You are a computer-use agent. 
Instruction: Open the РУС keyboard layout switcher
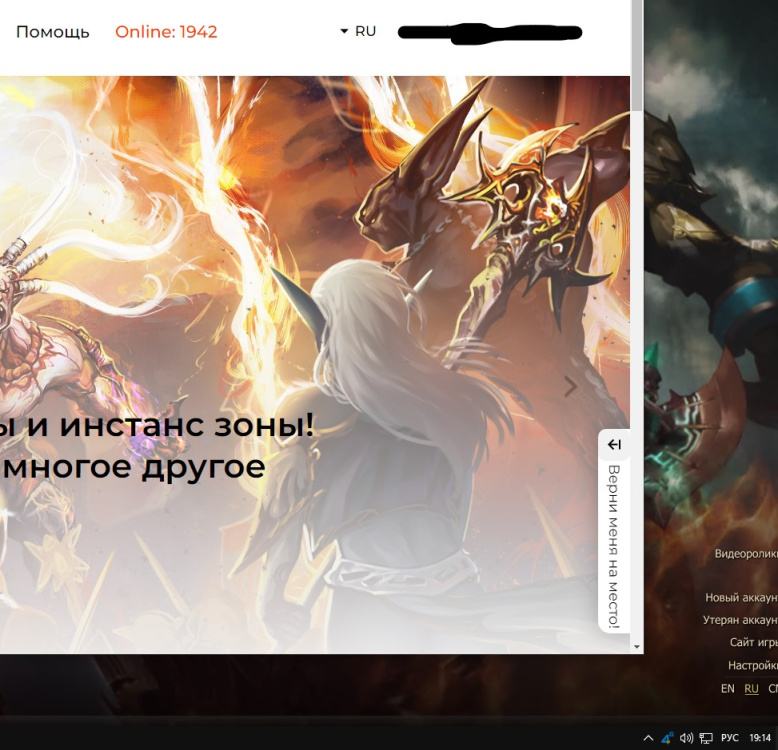731,739
